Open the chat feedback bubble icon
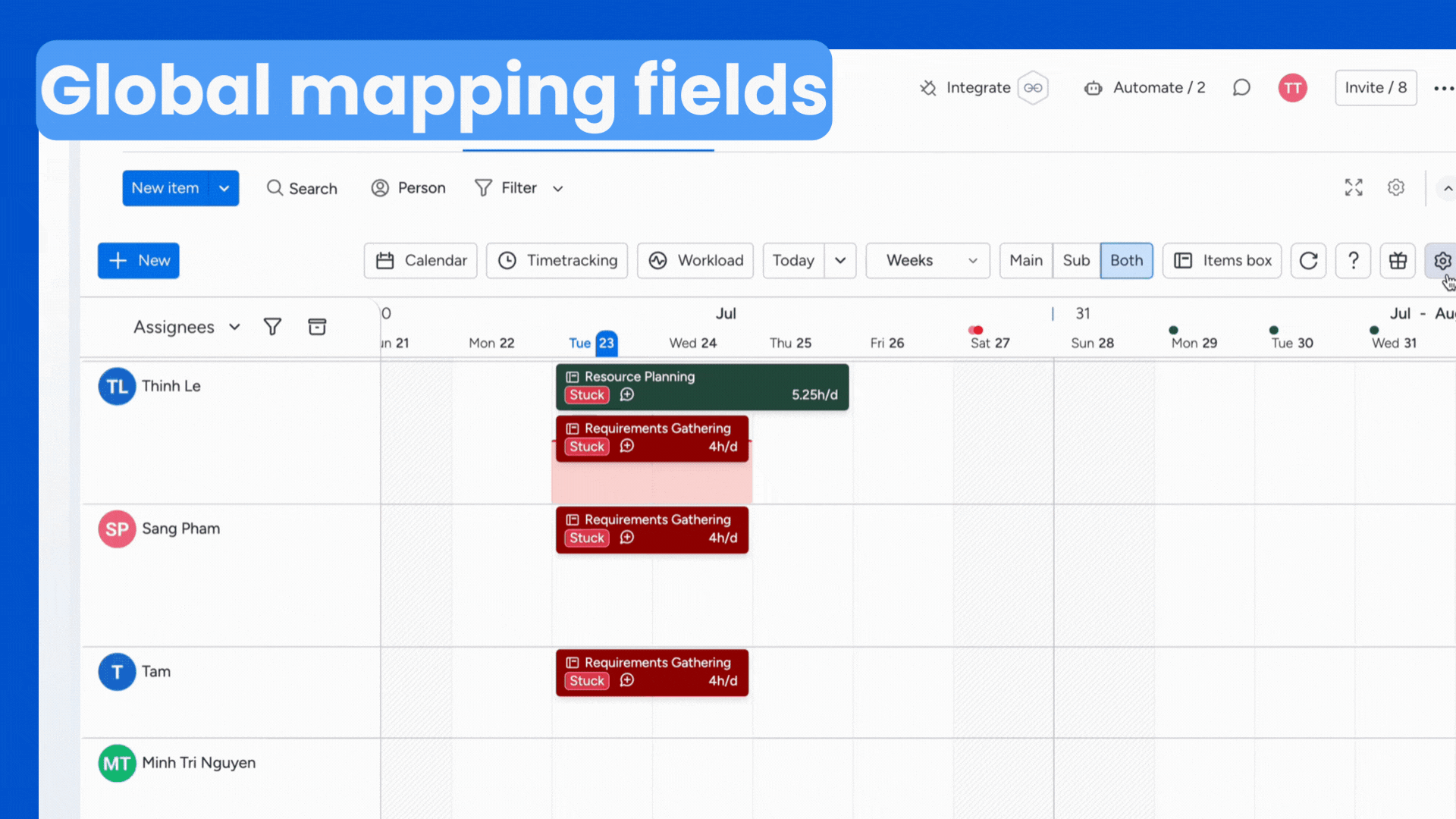Screen dimensions: 1456x819 click(1241, 87)
